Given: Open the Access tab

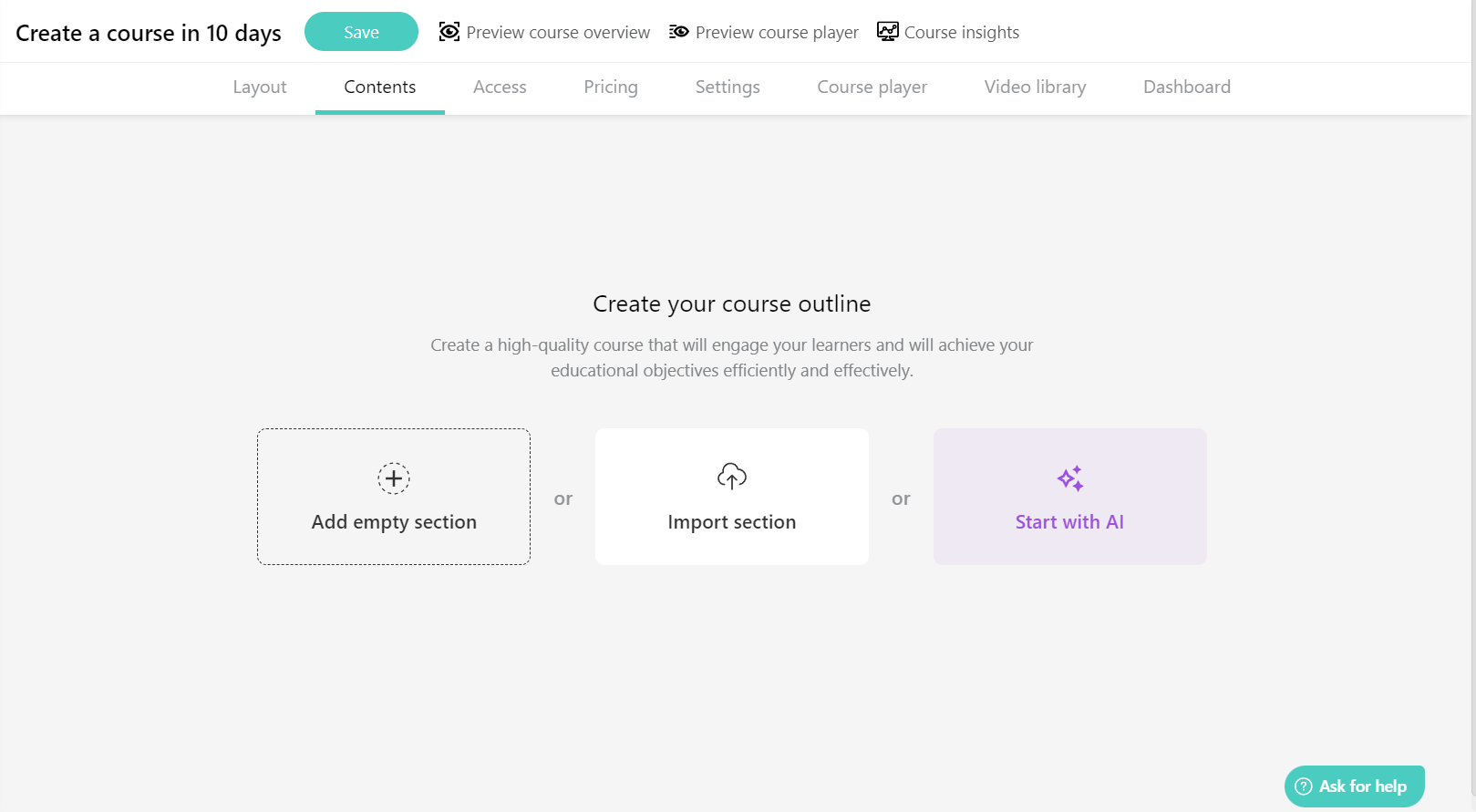Looking at the screenshot, I should coord(500,87).
